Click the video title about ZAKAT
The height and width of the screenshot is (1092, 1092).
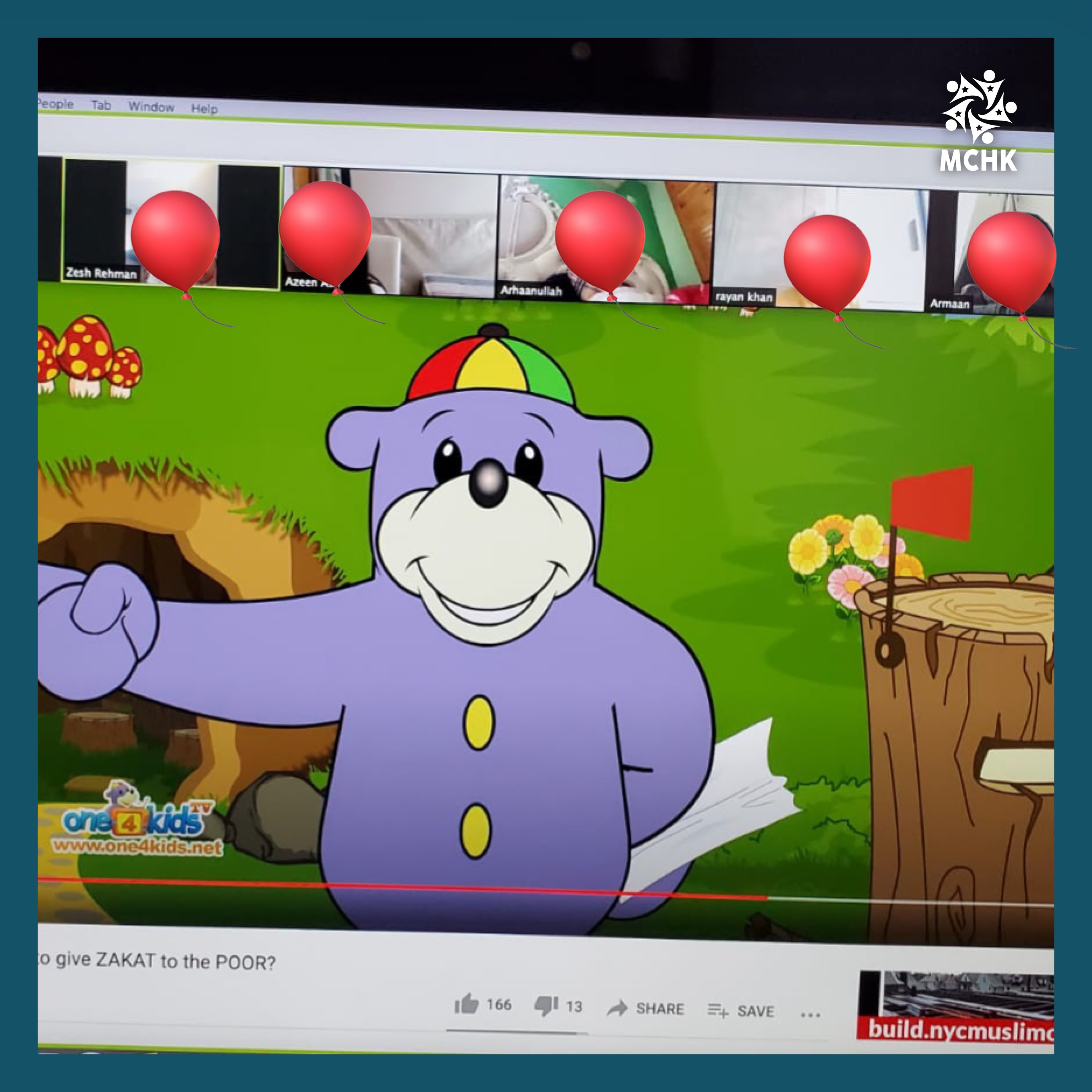156,961
